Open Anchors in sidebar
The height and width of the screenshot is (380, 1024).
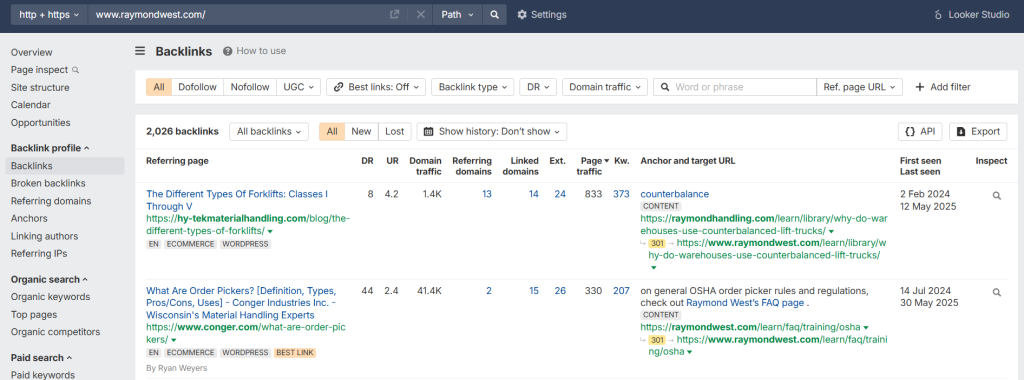coord(29,218)
